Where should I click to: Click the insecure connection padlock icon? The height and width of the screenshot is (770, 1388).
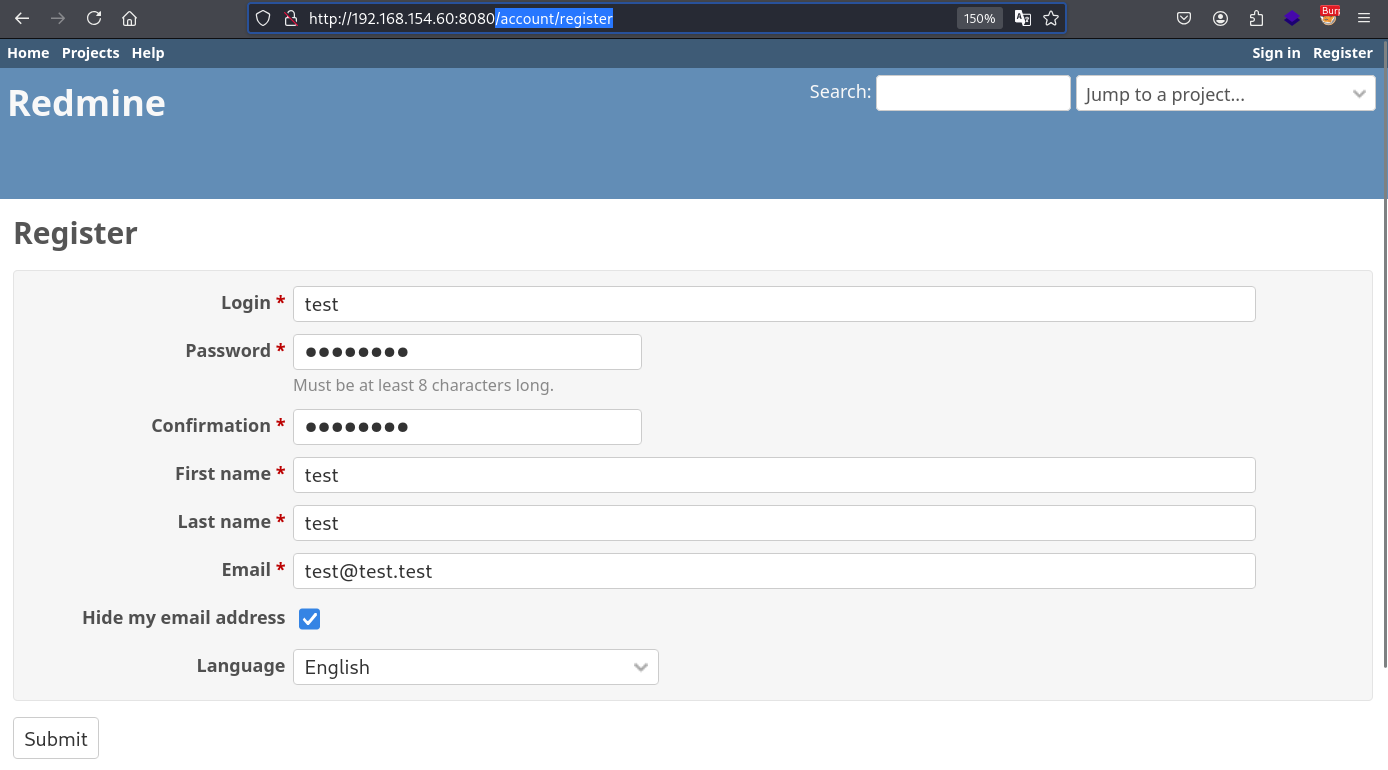coord(291,18)
